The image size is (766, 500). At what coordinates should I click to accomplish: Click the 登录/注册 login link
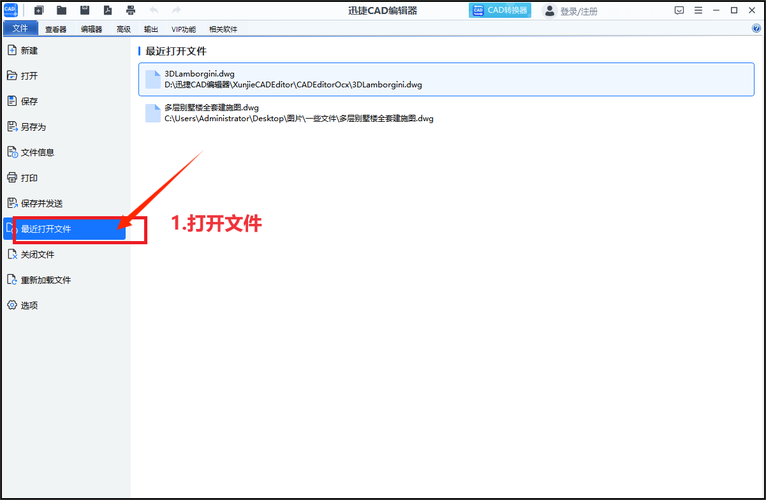tap(578, 11)
